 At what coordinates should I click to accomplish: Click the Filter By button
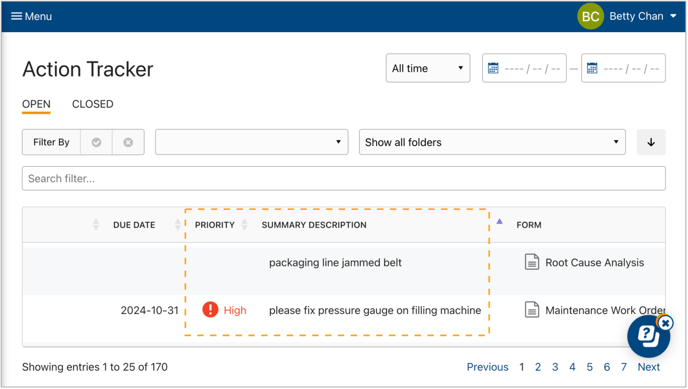[x=51, y=142]
